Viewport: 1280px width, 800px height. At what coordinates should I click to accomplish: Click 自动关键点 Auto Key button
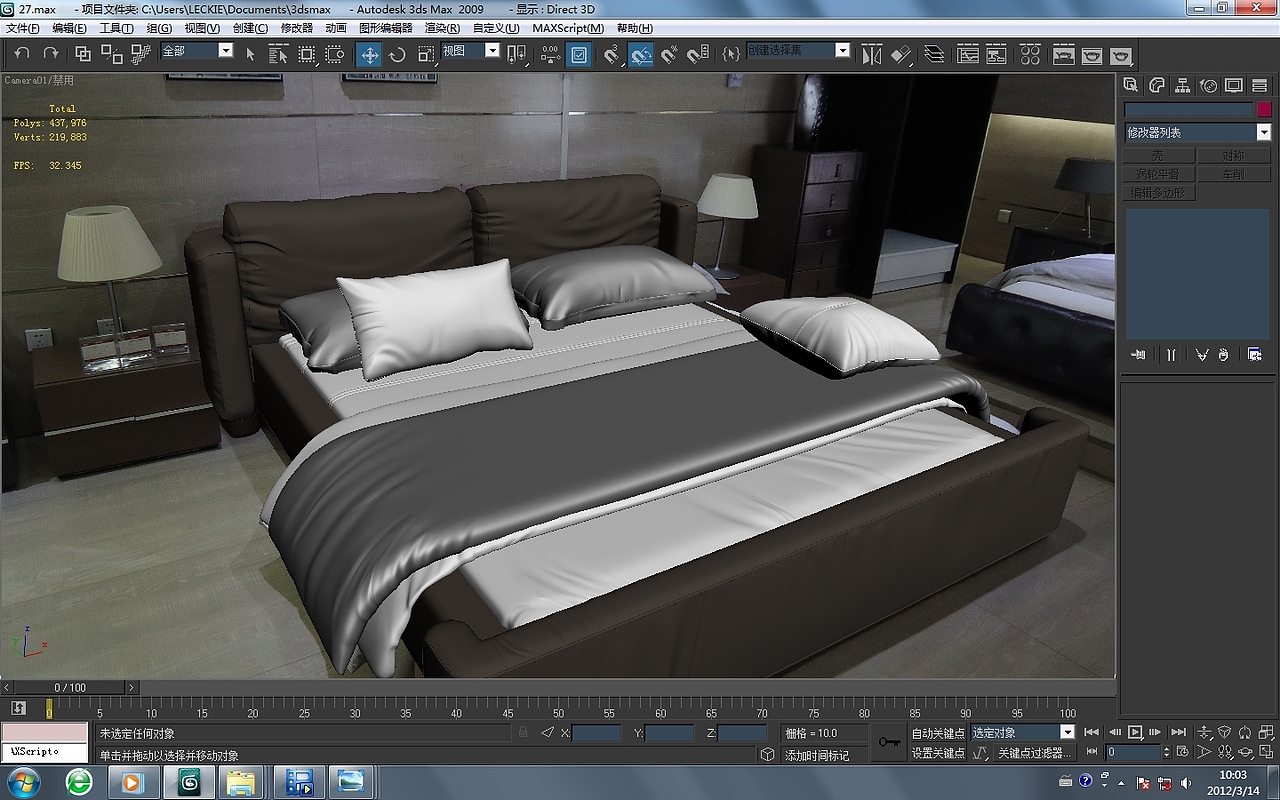tap(938, 733)
